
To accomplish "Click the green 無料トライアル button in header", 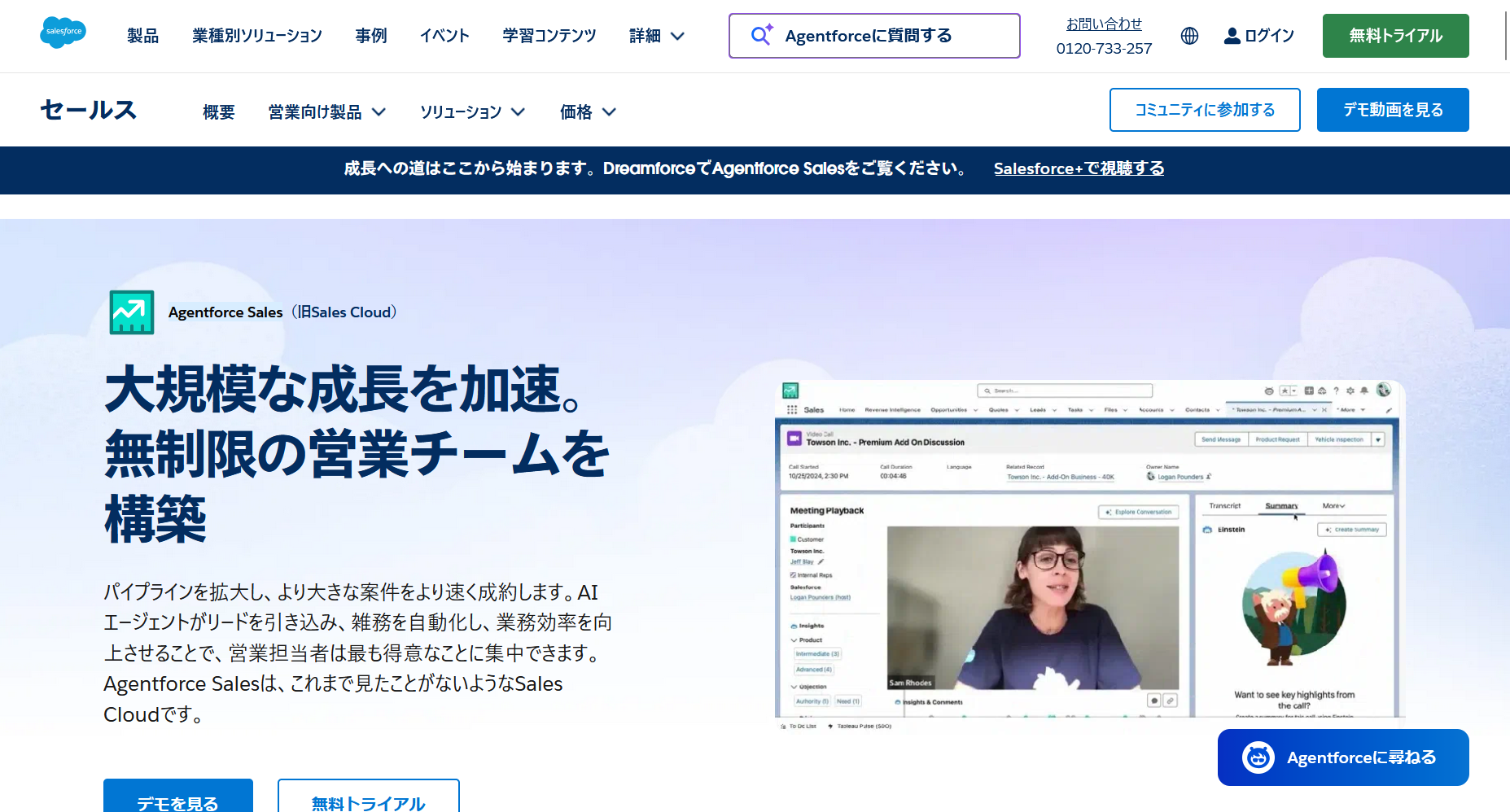I will 1395,36.
